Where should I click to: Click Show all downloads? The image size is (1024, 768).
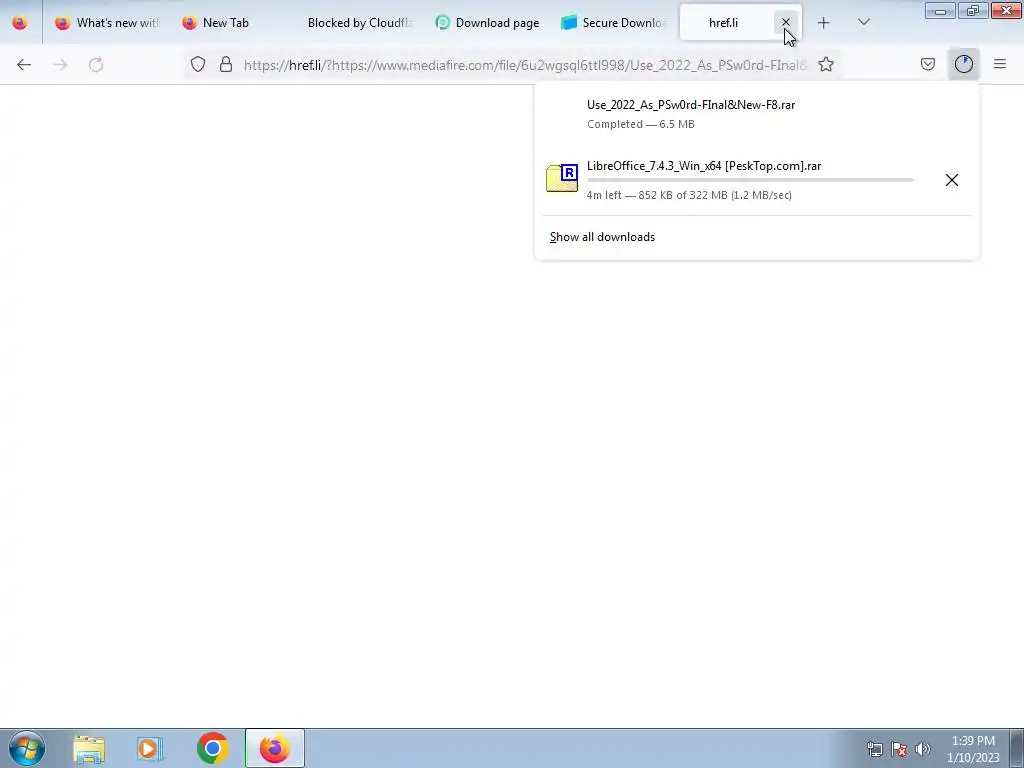tap(602, 237)
